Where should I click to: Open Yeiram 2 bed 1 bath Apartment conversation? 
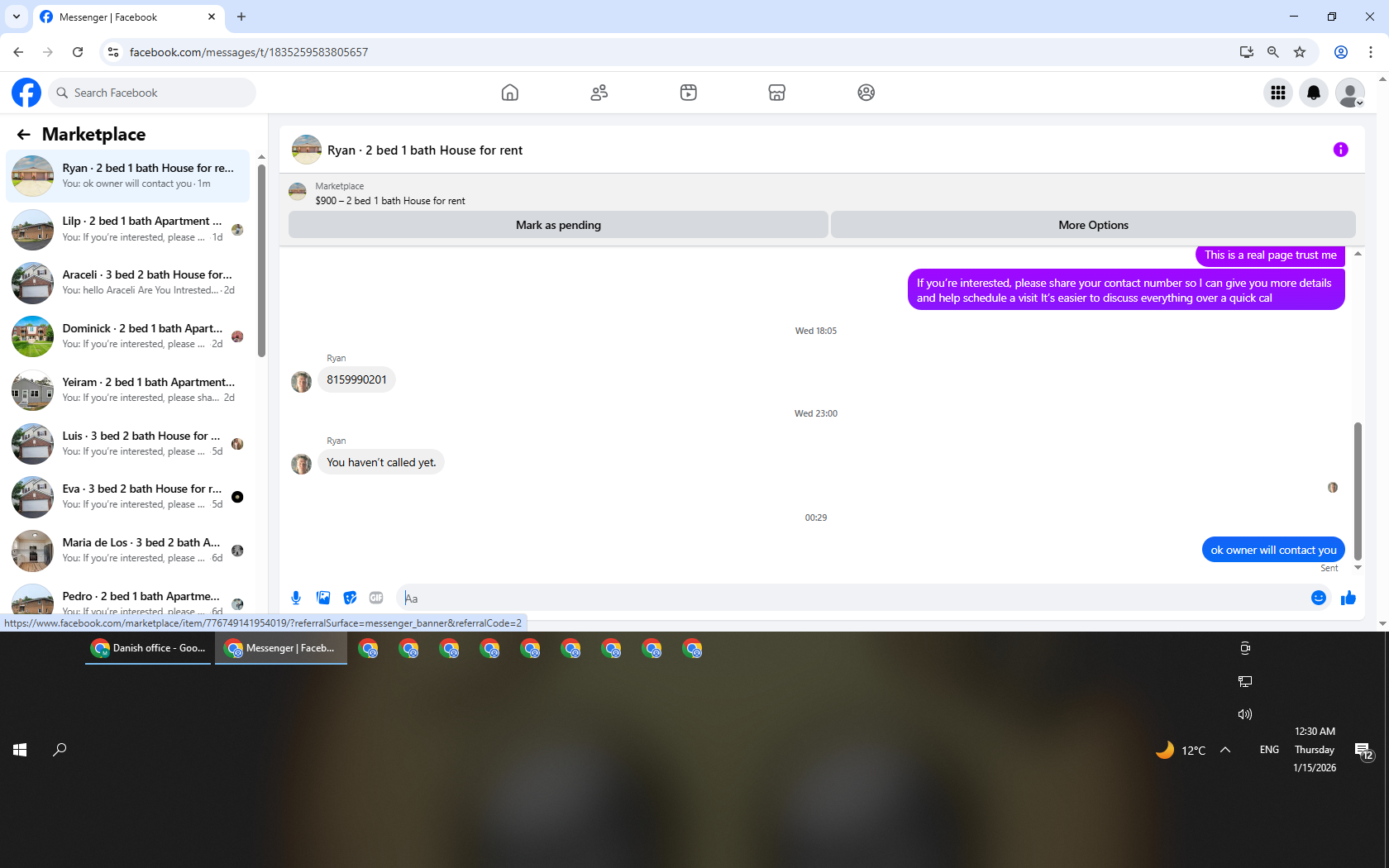[x=128, y=390]
